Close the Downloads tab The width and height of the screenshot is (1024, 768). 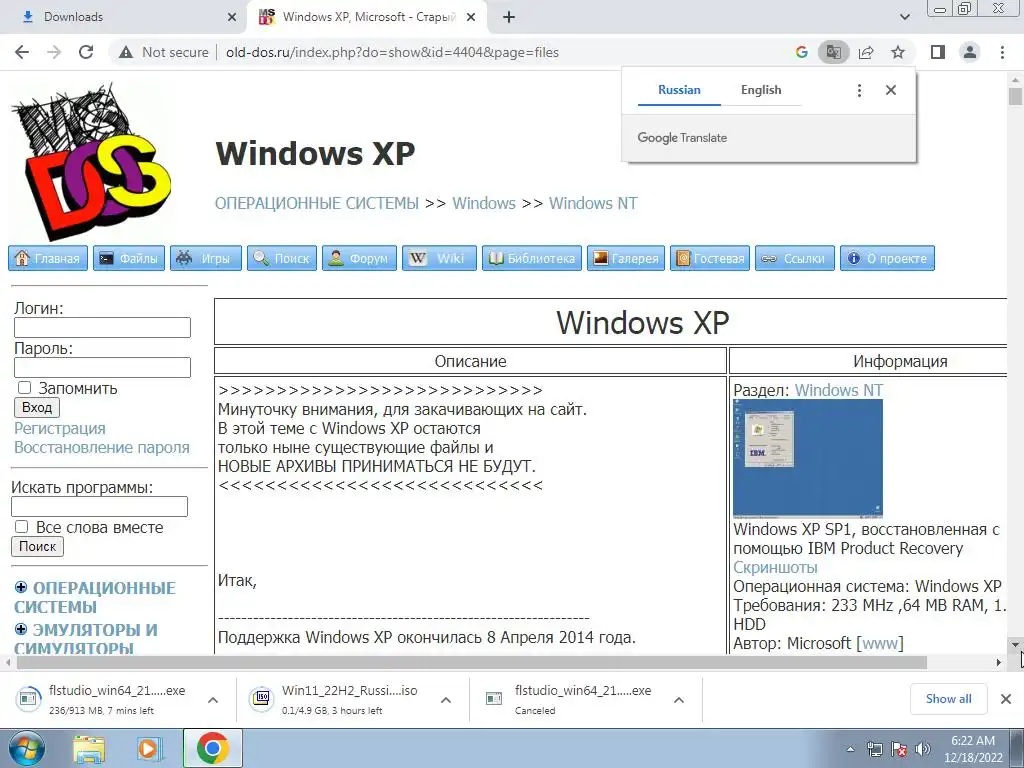coord(232,18)
